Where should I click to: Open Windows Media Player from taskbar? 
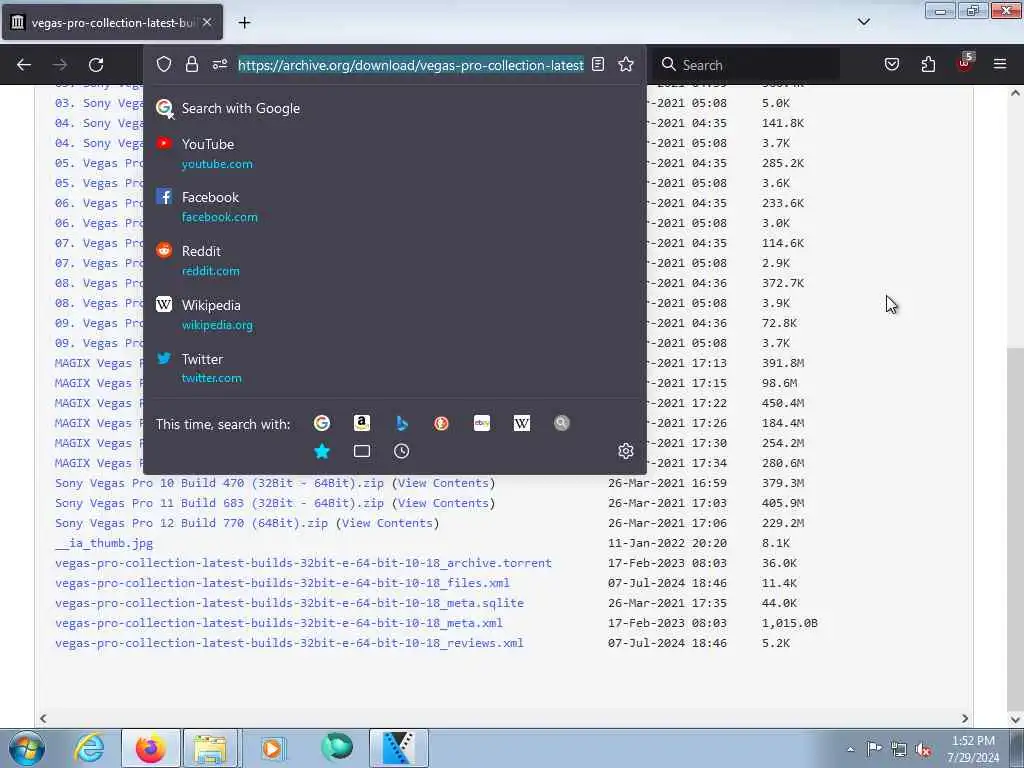pos(272,748)
